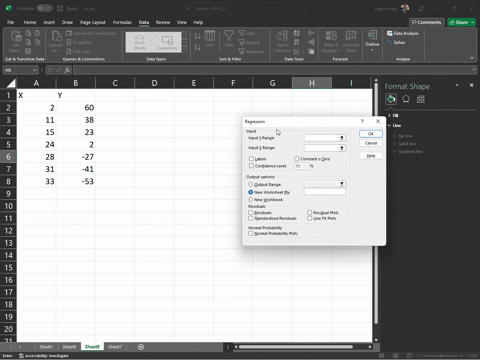Viewport: 480px width, 360px height.
Task: Switch to the Home ribbon tab
Action: pyautogui.click(x=30, y=22)
